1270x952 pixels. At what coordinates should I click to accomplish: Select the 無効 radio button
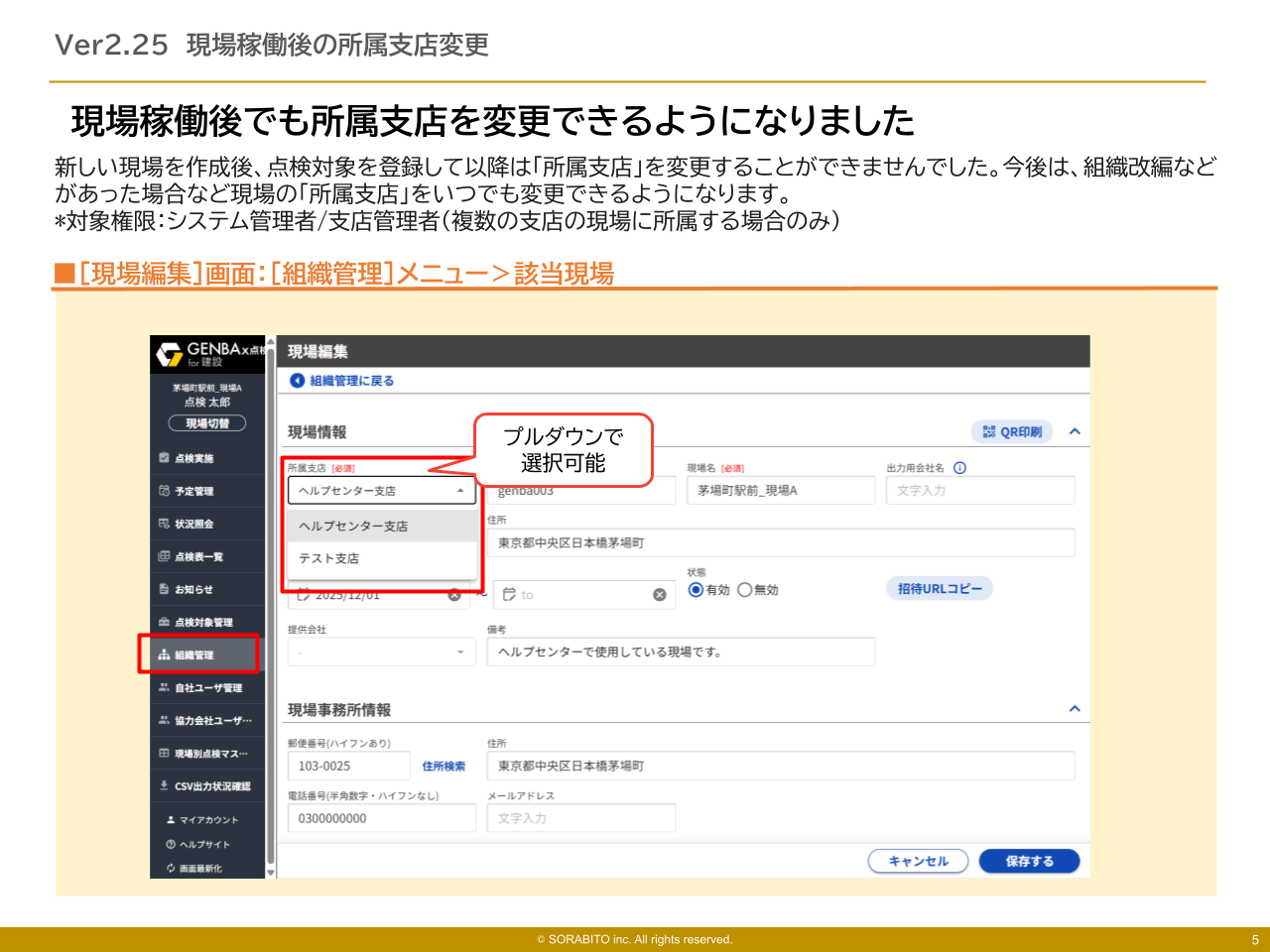(x=744, y=590)
